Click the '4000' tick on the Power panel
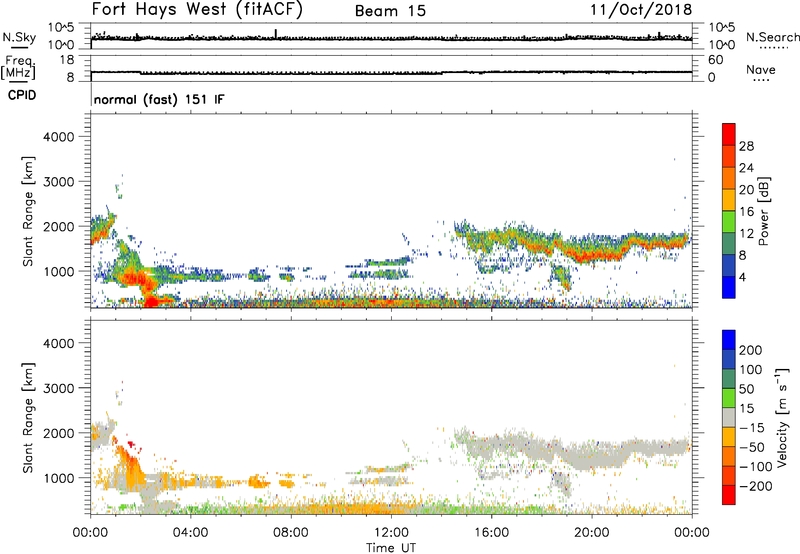Viewport: 800px width, 554px height. click(58, 137)
